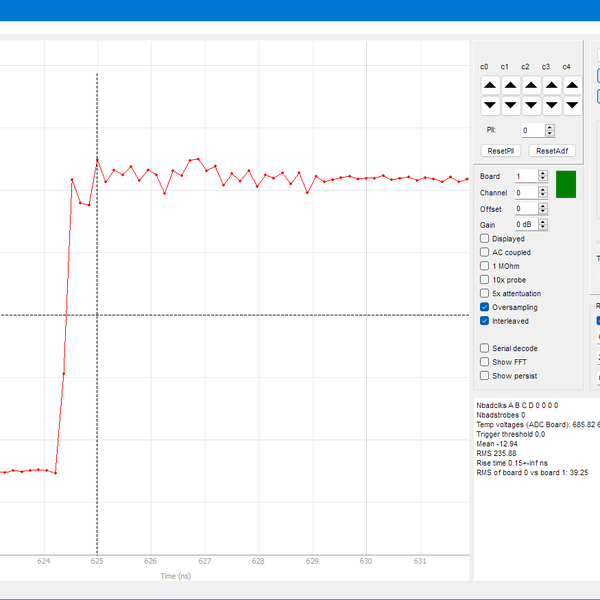Turn on Show FFT option
600x600 pixels.
coord(485,362)
